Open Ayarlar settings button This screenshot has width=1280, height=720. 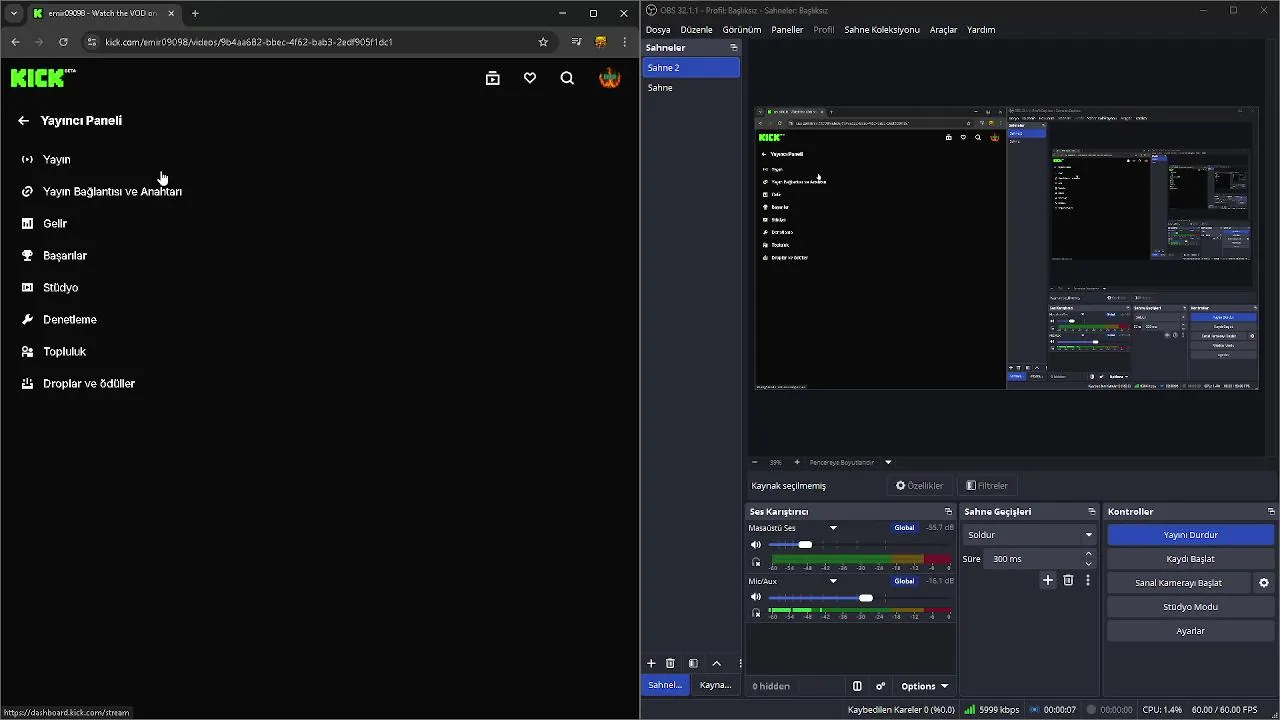(x=1190, y=631)
